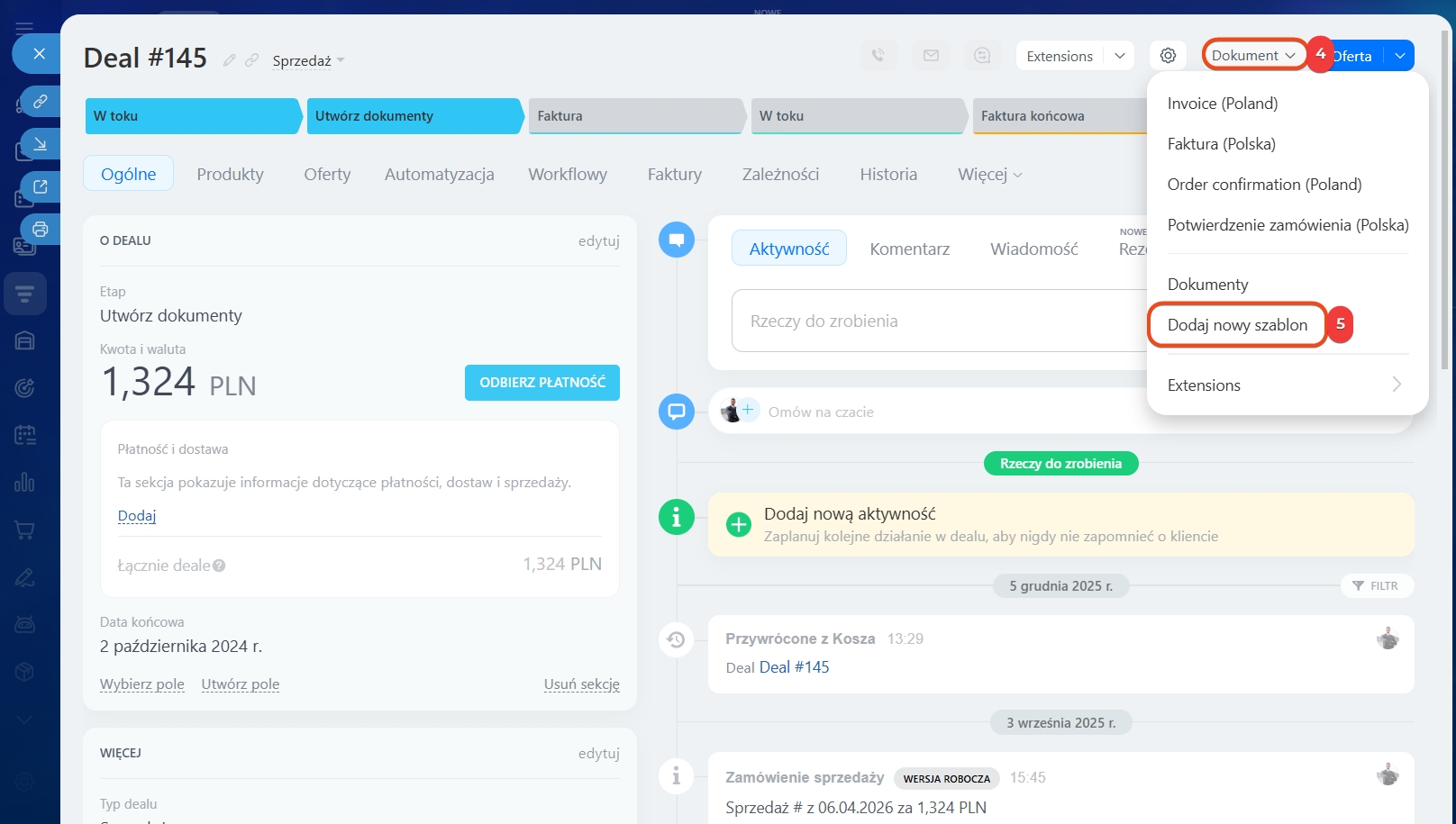Image resolution: width=1456 pixels, height=824 pixels.
Task: Select the Faktura końcowa stage in pipeline
Action: pyautogui.click(x=1054, y=116)
